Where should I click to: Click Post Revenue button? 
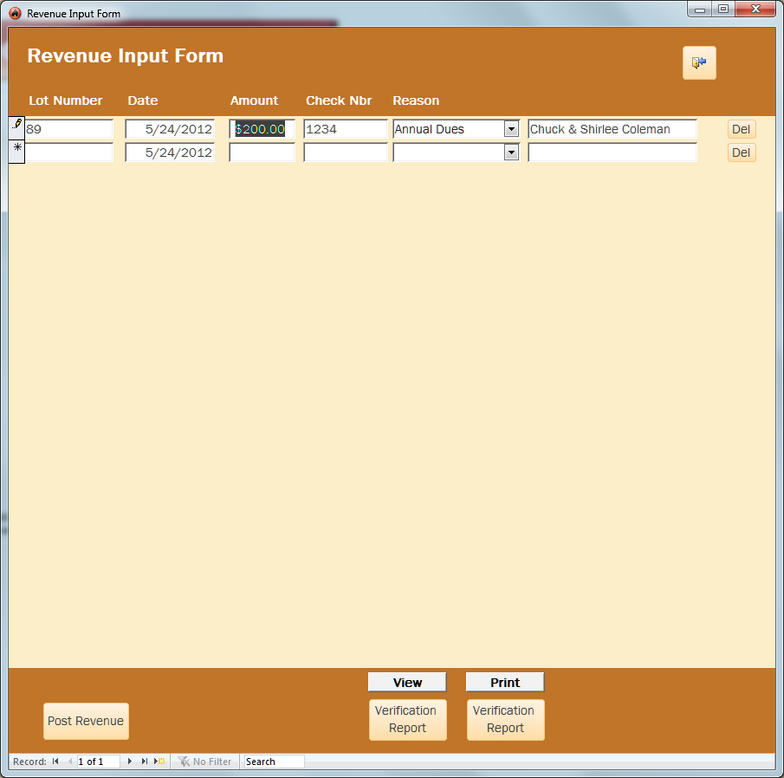coord(86,721)
